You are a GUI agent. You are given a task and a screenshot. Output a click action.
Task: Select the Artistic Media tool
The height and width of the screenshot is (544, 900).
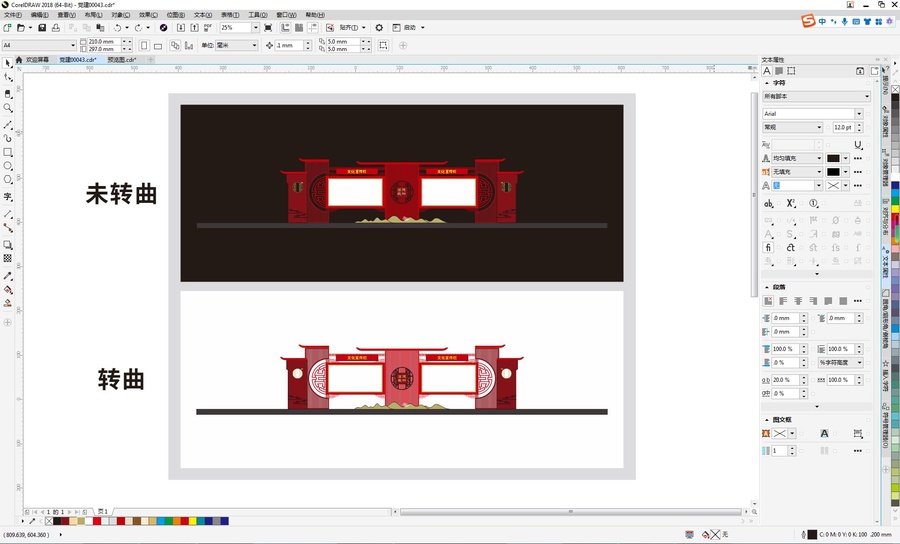7,138
